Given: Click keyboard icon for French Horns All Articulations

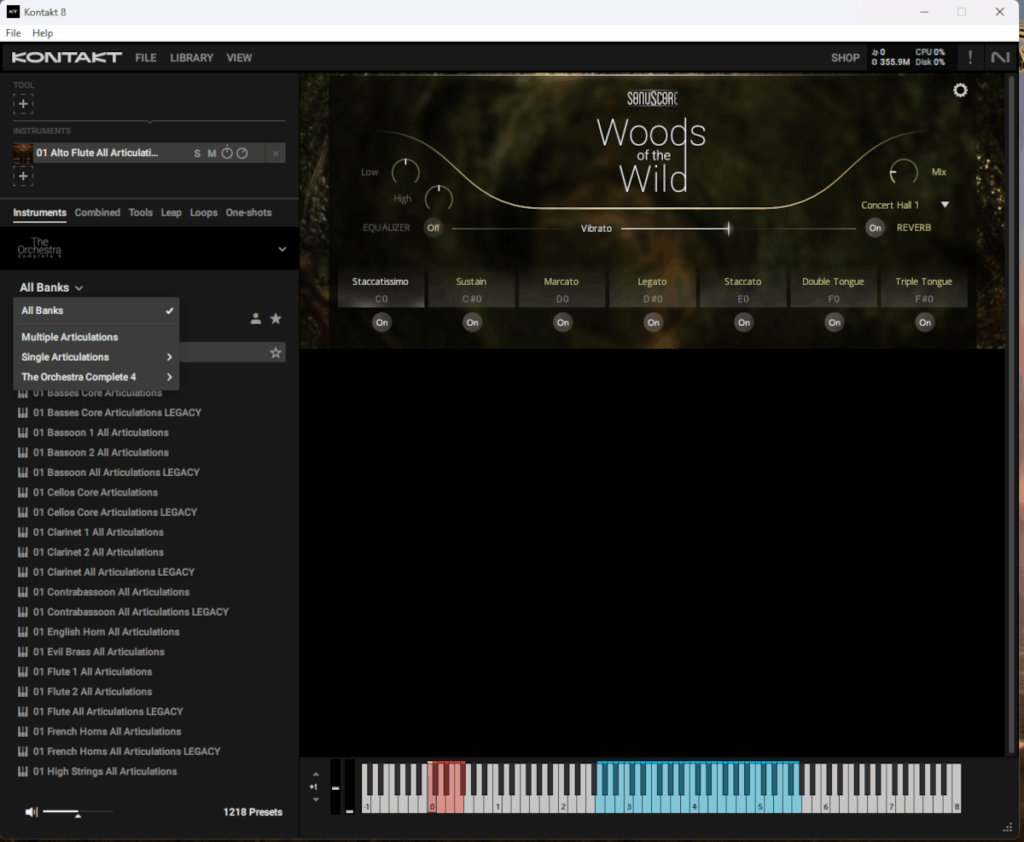Looking at the screenshot, I should [23, 732].
